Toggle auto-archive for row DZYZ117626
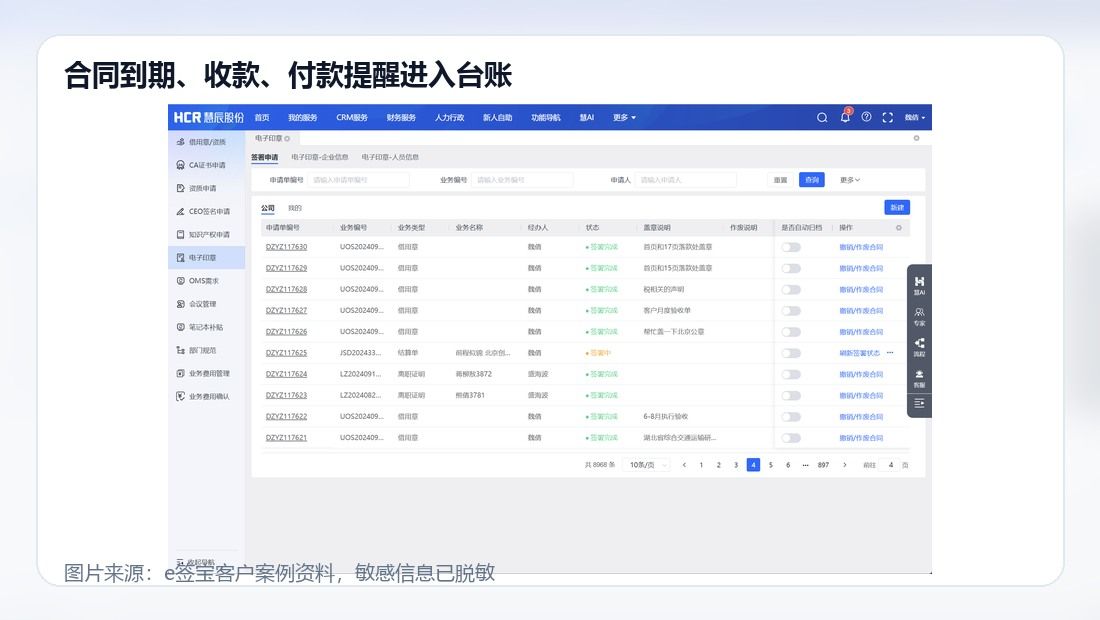Image resolution: width=1100 pixels, height=620 pixels. tap(791, 332)
